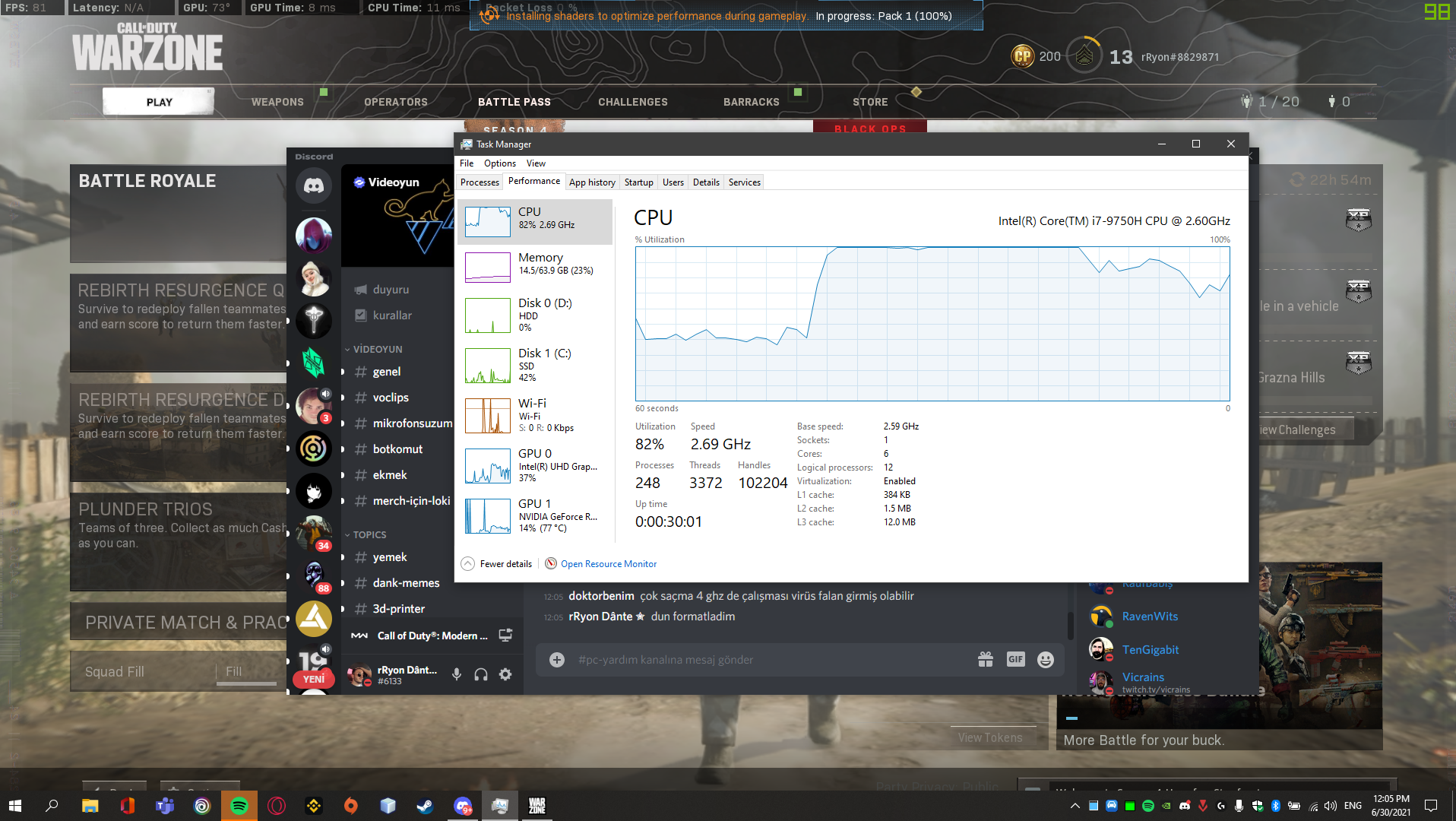Open the WEAPONS menu in Warzone
The width and height of the screenshot is (1456, 821).
[x=277, y=102]
